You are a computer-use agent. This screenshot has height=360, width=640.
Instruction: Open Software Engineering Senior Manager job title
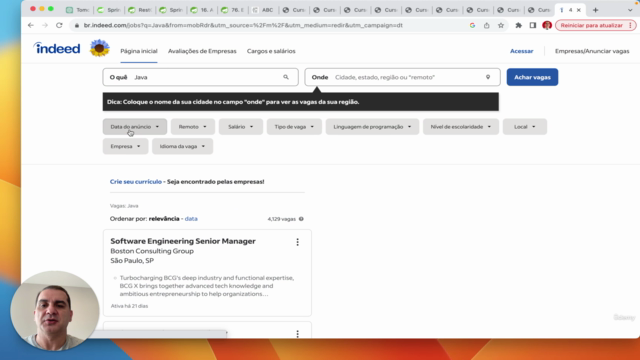(183, 241)
